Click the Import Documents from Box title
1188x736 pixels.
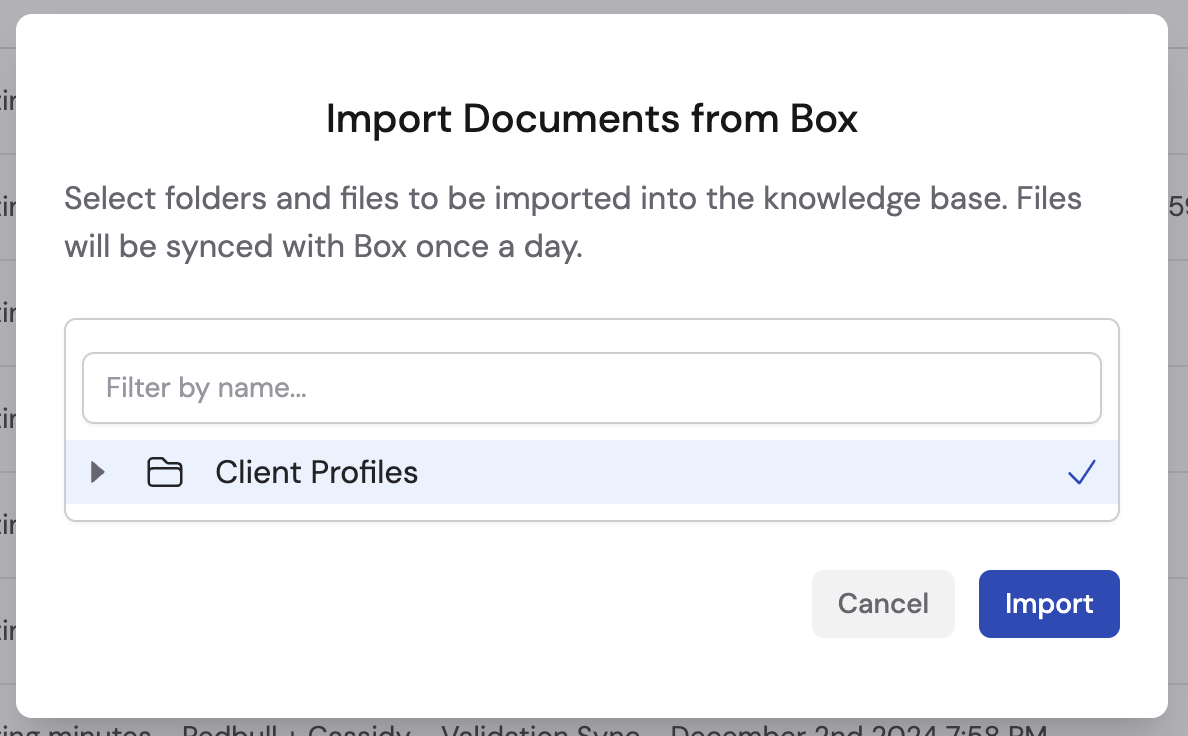(x=590, y=119)
